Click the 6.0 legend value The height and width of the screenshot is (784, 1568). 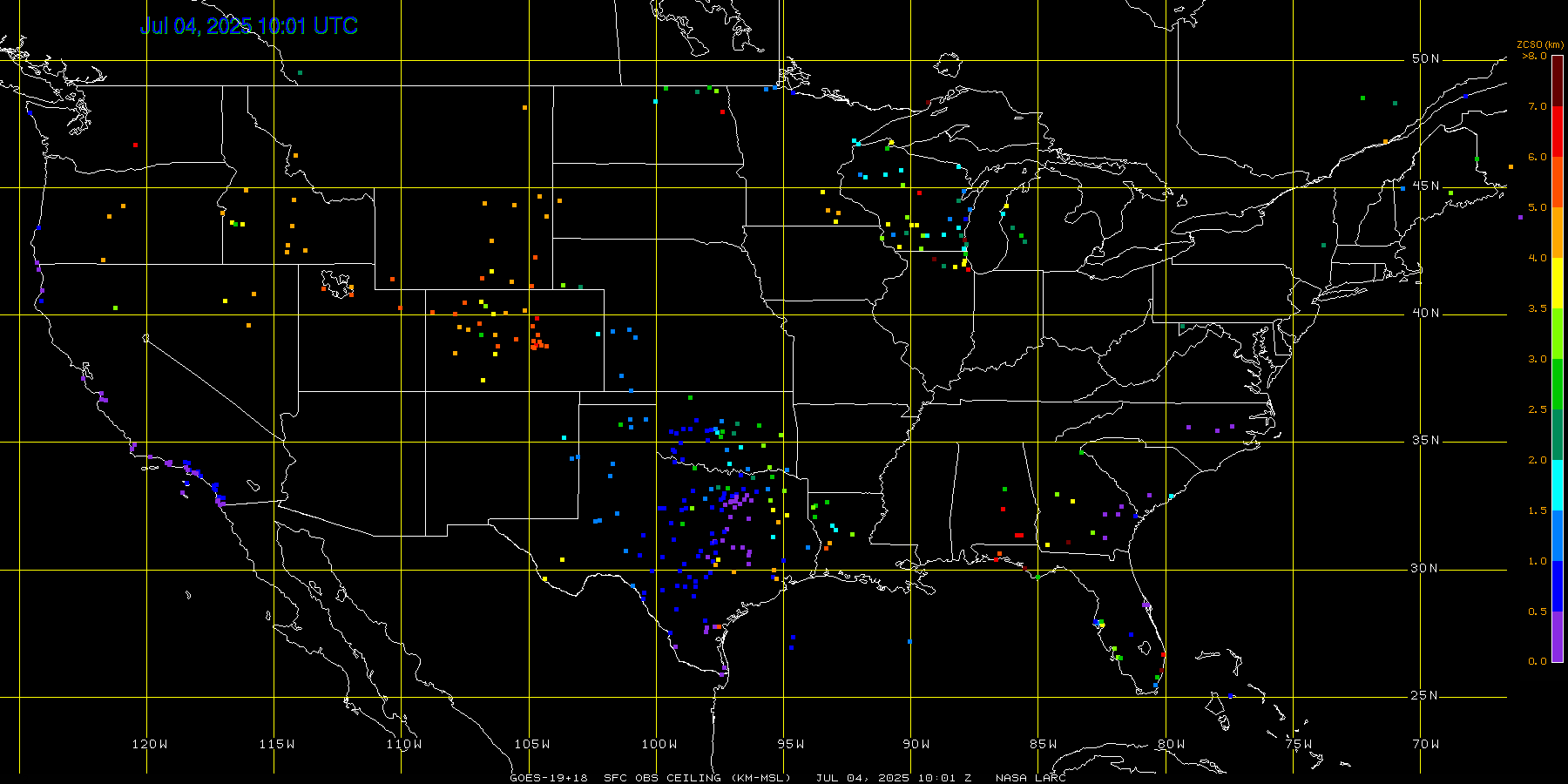(x=1538, y=157)
